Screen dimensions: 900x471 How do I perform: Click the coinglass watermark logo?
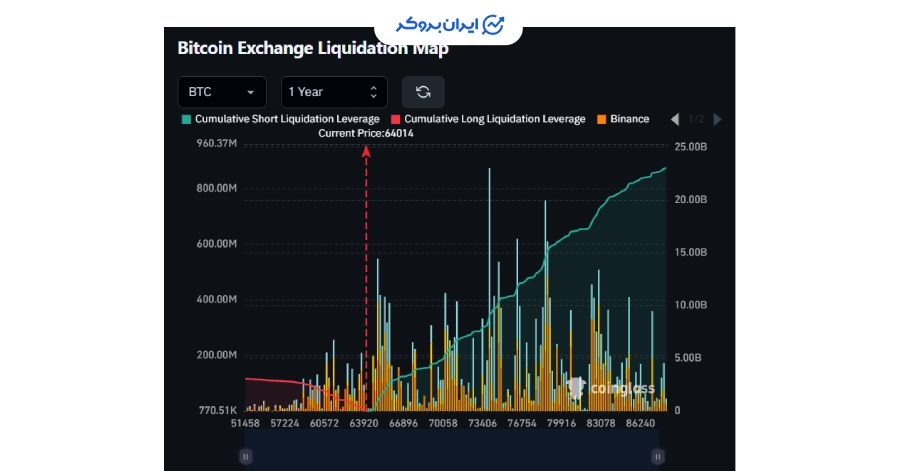[x=610, y=388]
